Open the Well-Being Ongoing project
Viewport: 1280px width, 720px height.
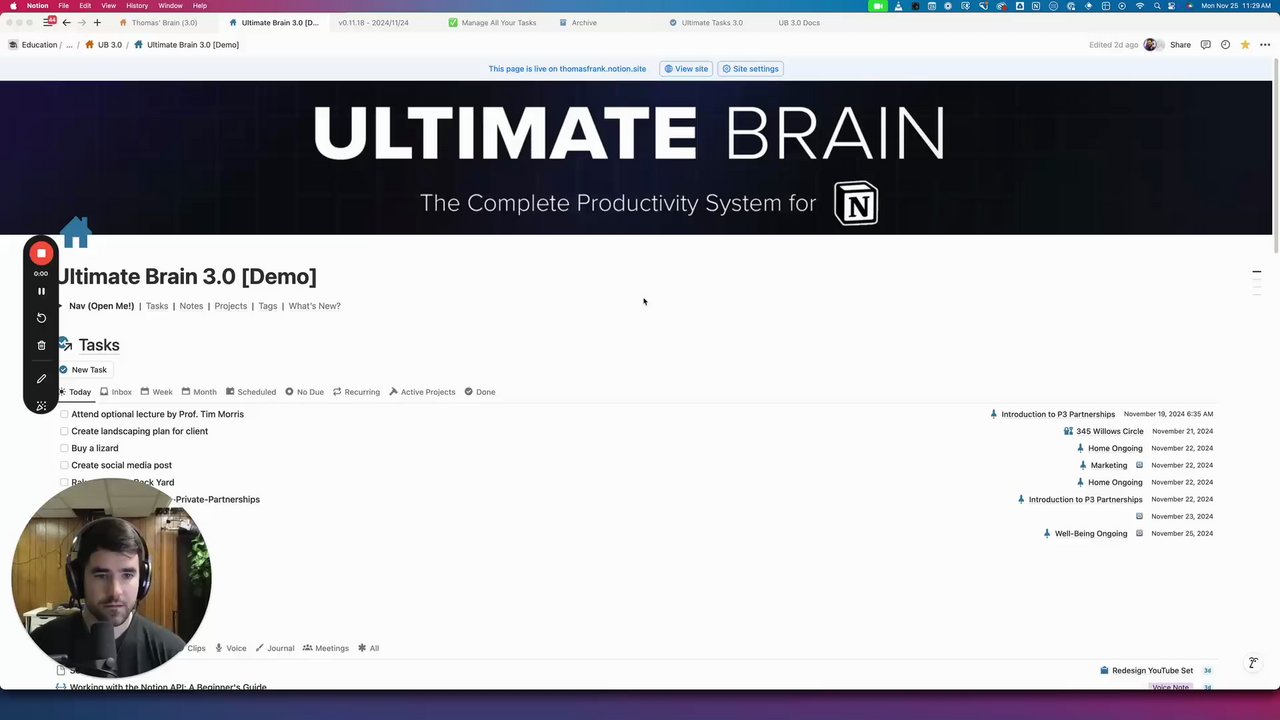pyautogui.click(x=1084, y=533)
